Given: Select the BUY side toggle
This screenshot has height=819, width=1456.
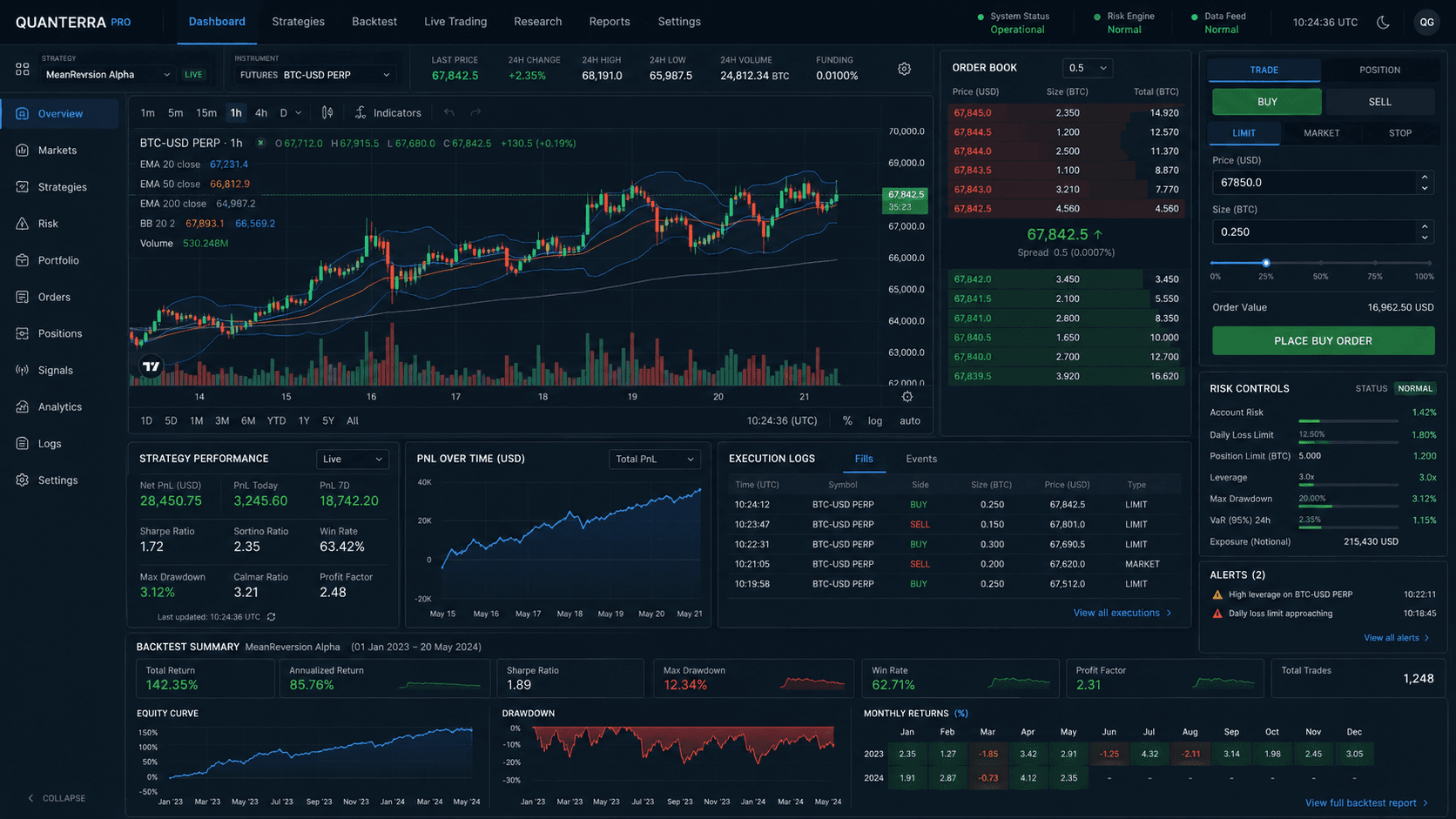Looking at the screenshot, I should tap(1267, 102).
